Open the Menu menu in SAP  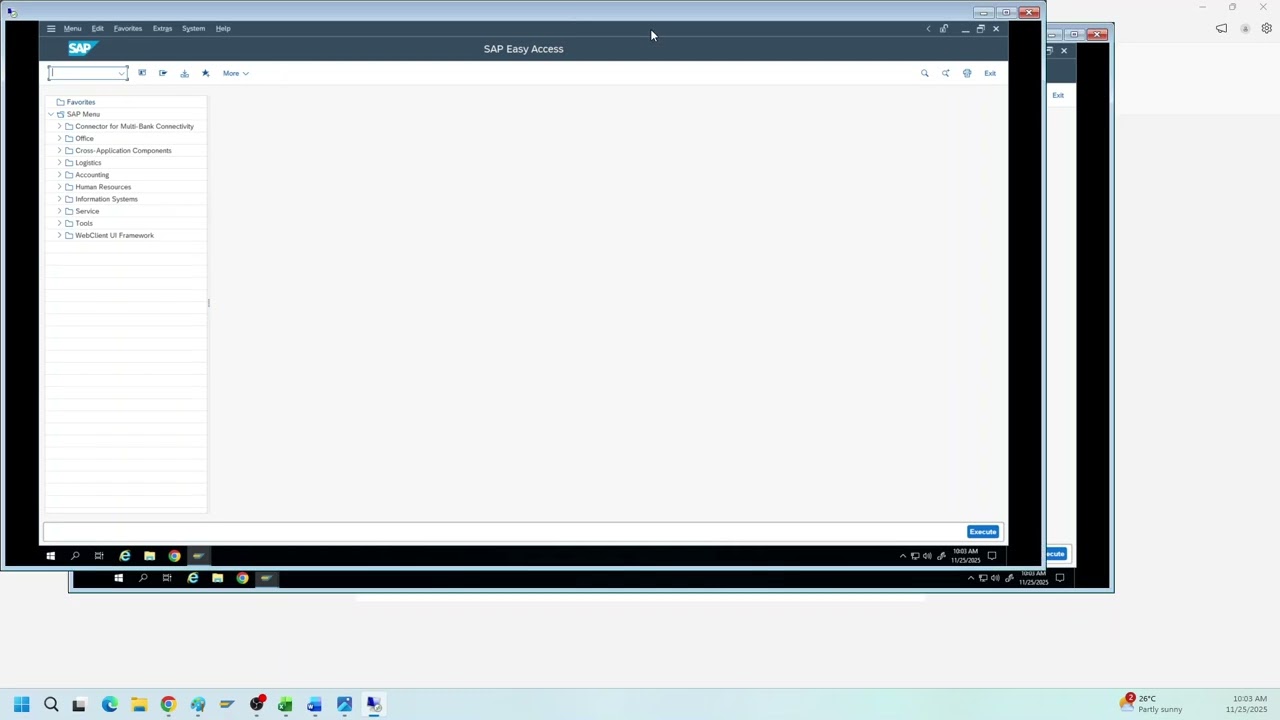click(x=72, y=29)
